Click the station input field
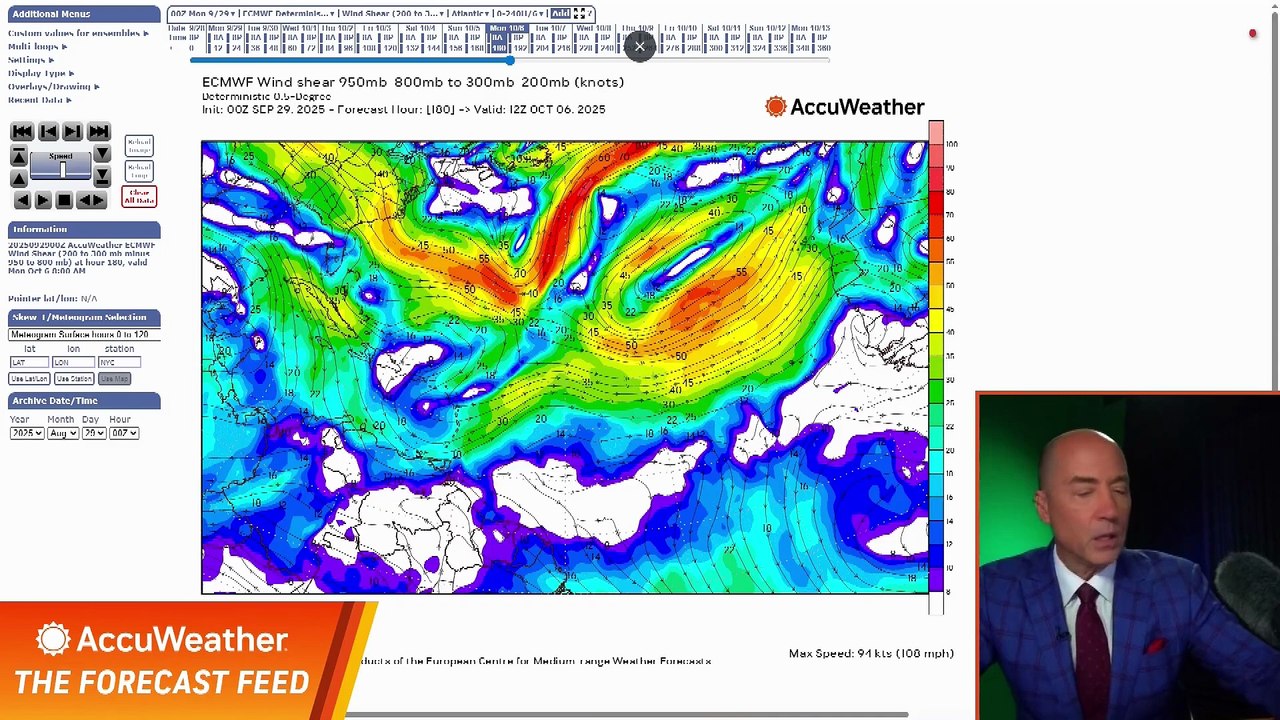The width and height of the screenshot is (1280, 720). [x=119, y=362]
